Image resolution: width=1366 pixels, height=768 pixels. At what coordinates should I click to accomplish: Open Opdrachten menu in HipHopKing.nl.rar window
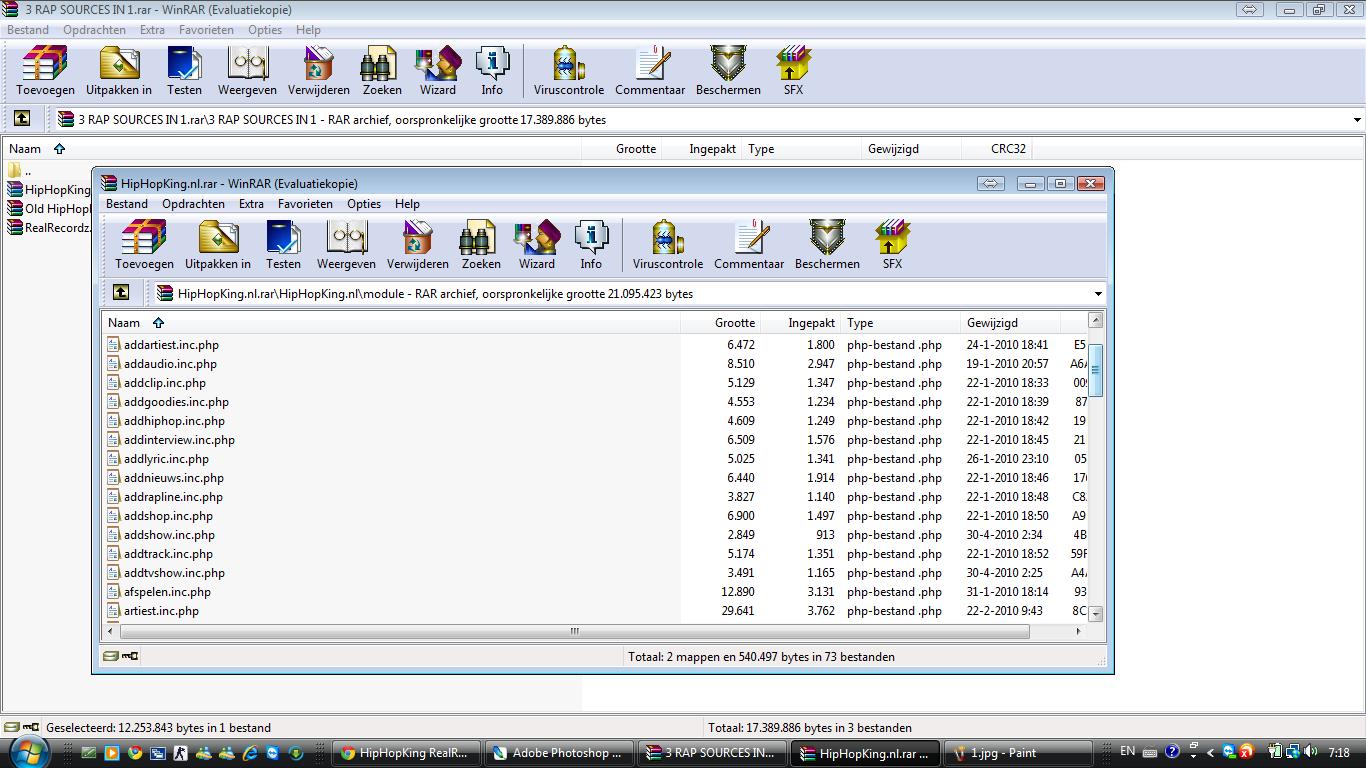tap(193, 203)
